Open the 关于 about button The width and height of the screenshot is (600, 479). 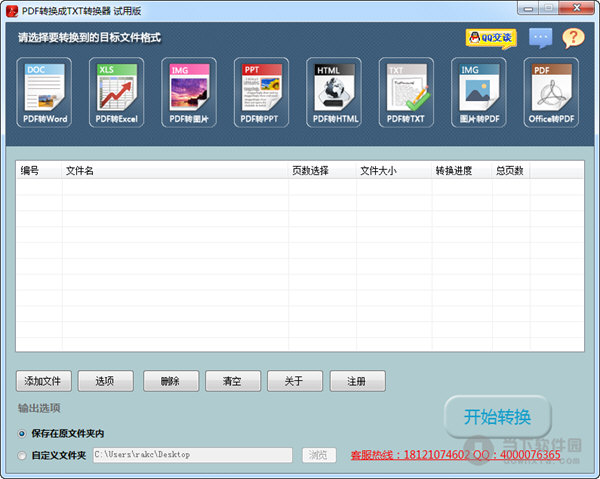tap(295, 381)
